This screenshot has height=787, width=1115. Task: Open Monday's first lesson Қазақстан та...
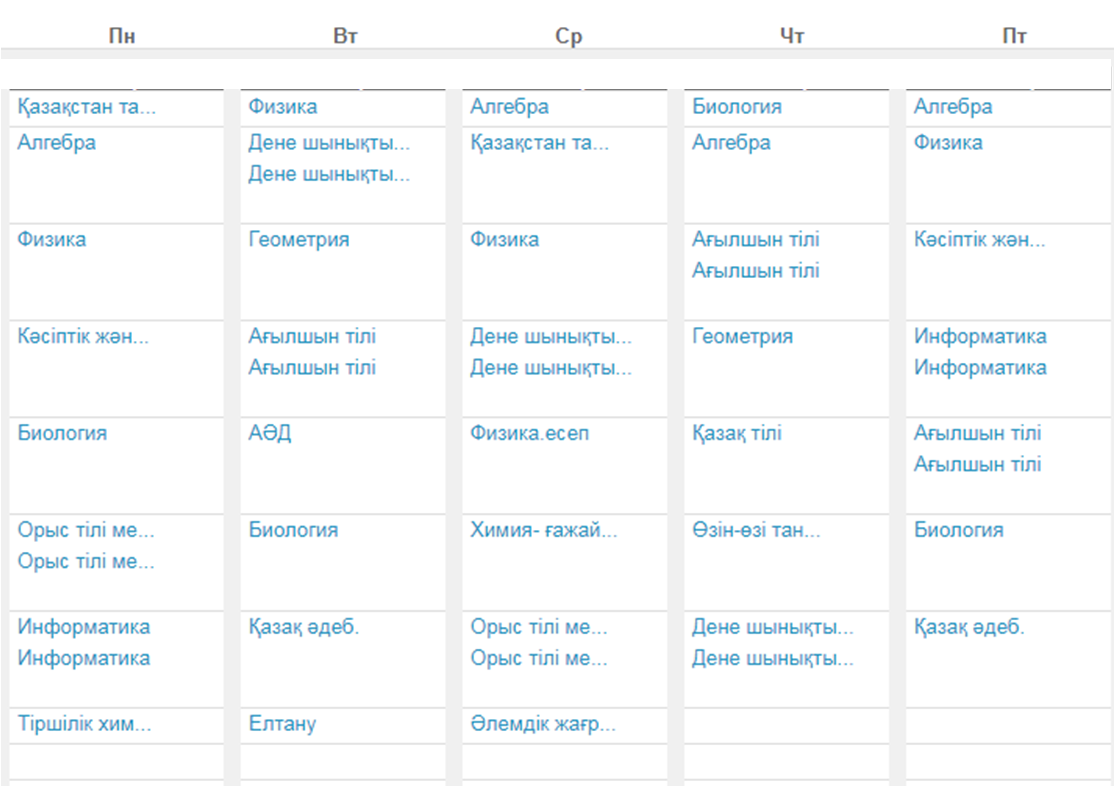tap(86, 107)
